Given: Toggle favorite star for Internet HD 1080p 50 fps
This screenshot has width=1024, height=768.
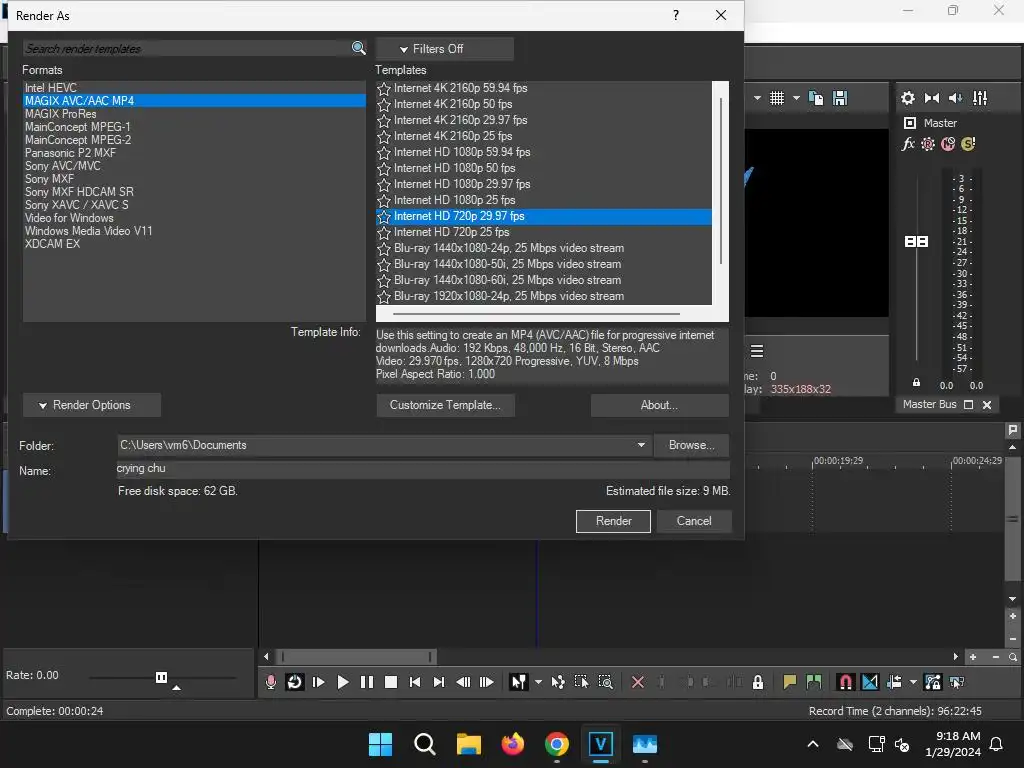Looking at the screenshot, I should [x=384, y=168].
